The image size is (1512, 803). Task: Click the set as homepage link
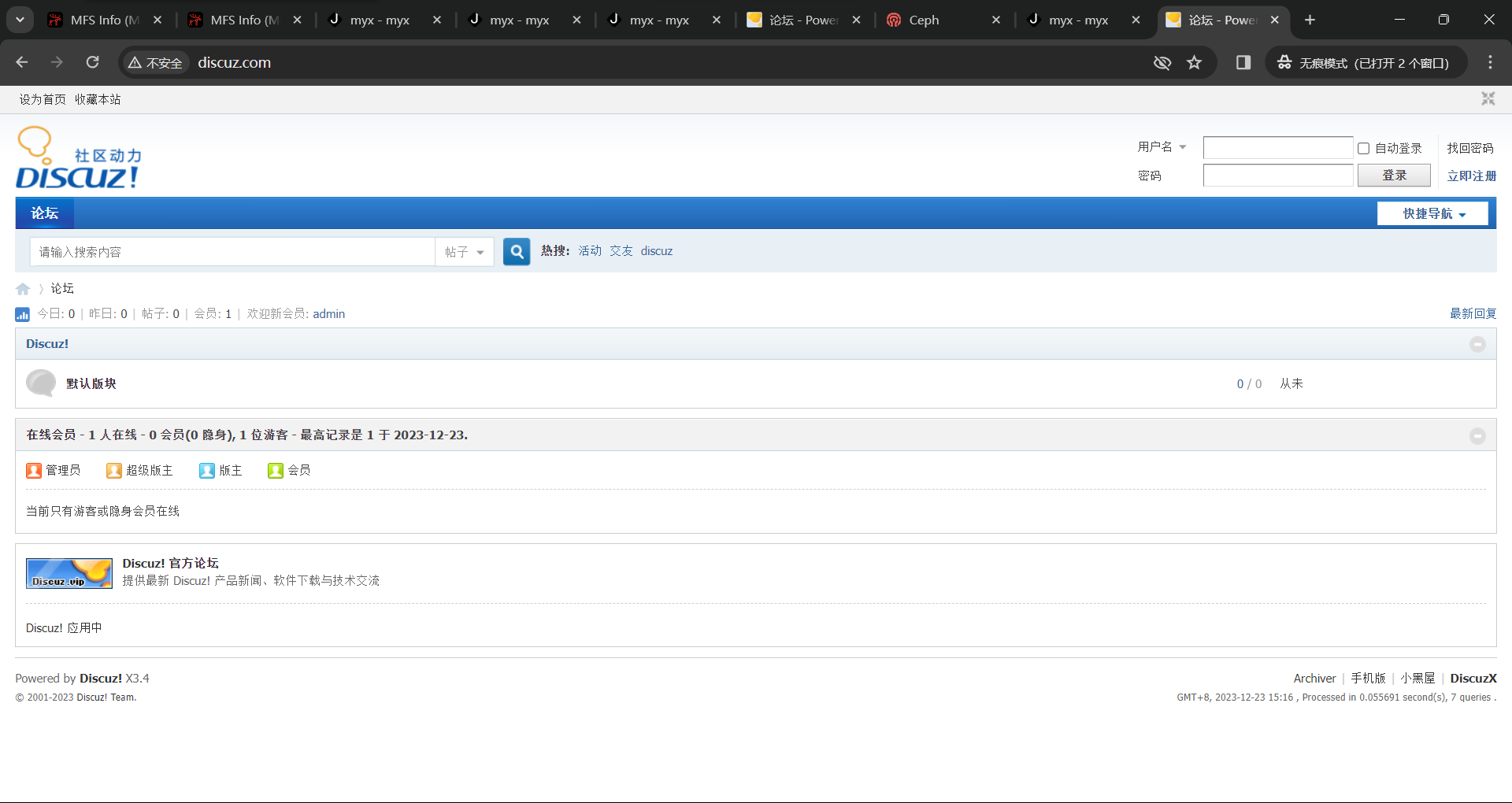pyautogui.click(x=43, y=99)
